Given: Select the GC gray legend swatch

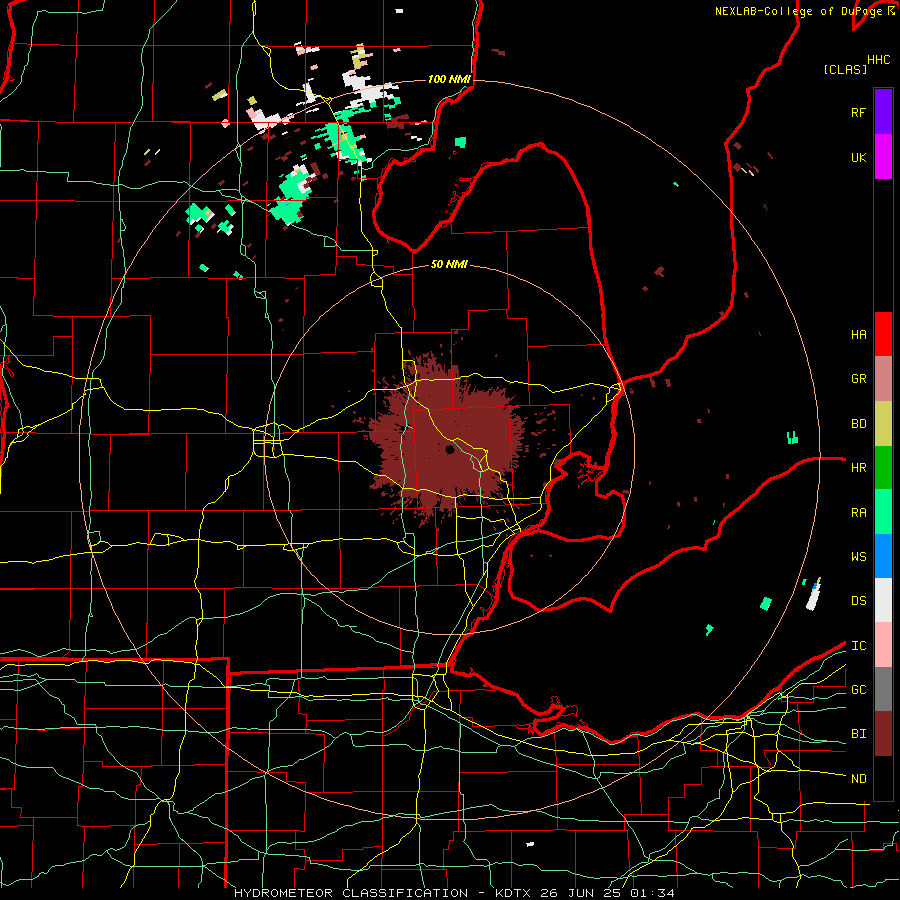Looking at the screenshot, I should point(883,689).
